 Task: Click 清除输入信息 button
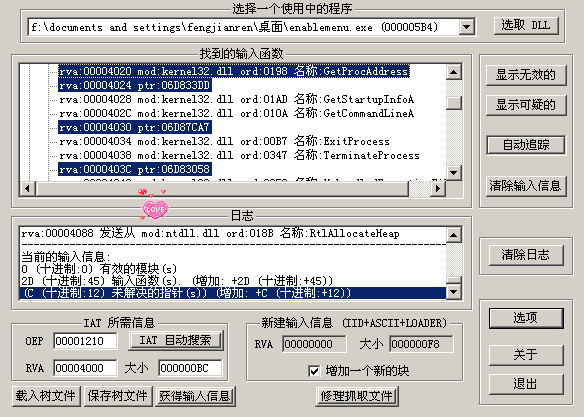(526, 185)
